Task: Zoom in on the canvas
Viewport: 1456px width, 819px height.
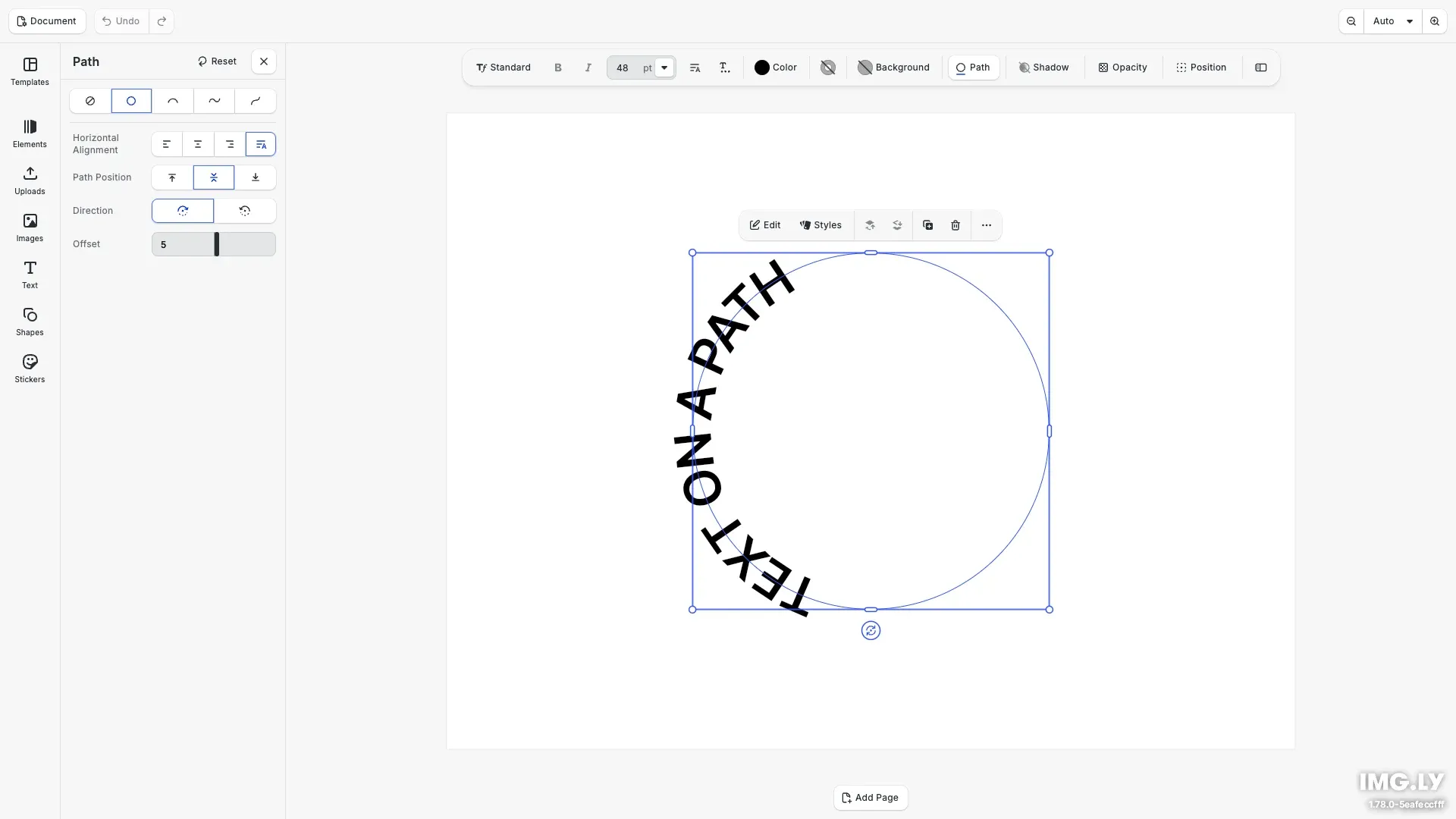Action: pyautogui.click(x=1435, y=21)
